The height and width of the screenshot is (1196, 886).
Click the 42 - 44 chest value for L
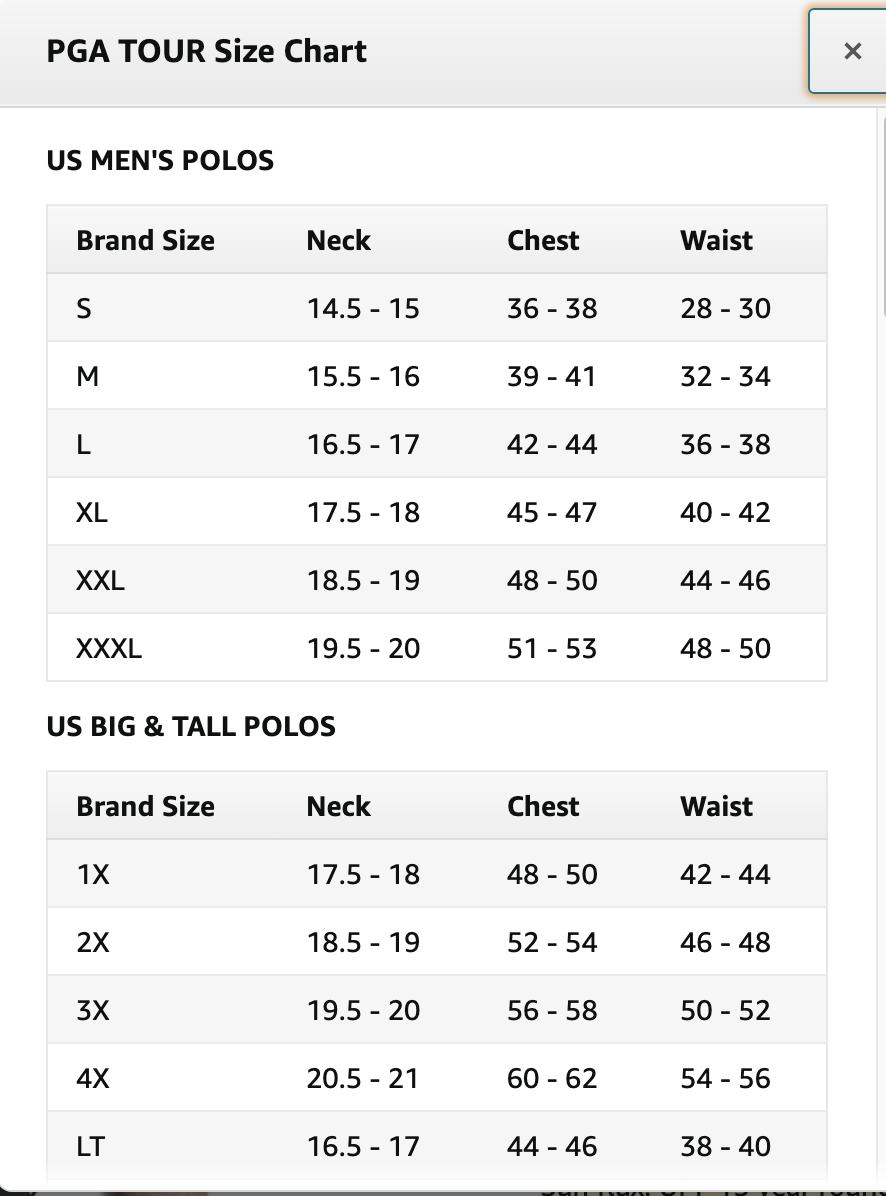(x=552, y=444)
